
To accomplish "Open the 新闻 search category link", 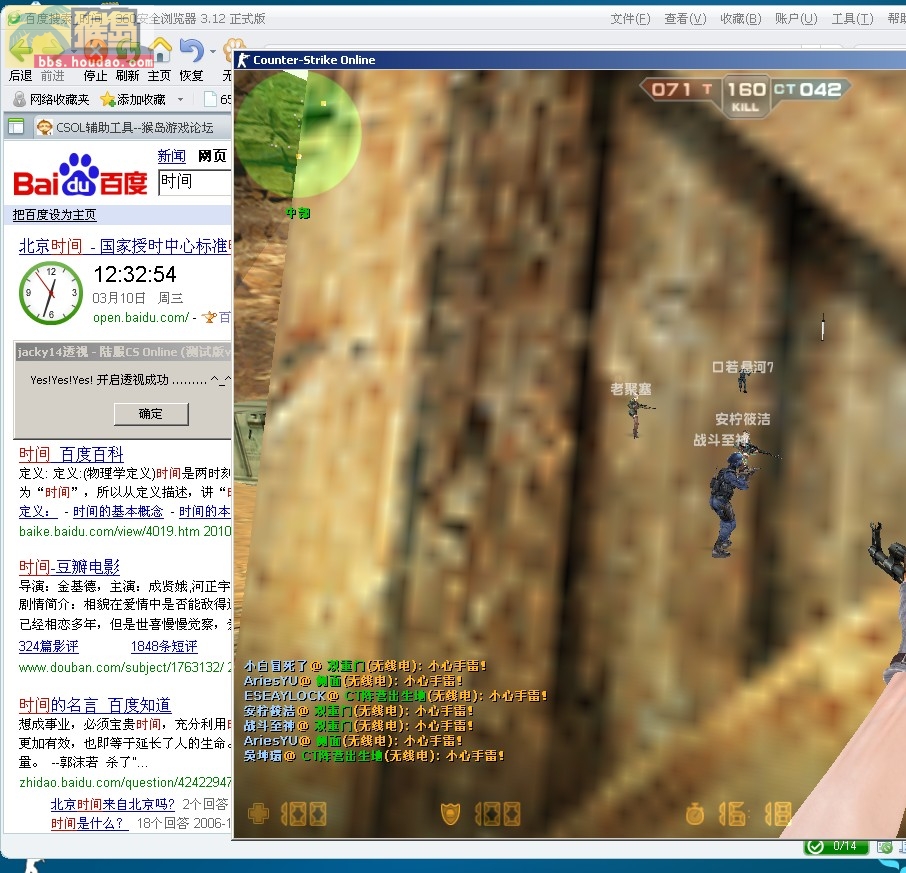I will [x=172, y=156].
